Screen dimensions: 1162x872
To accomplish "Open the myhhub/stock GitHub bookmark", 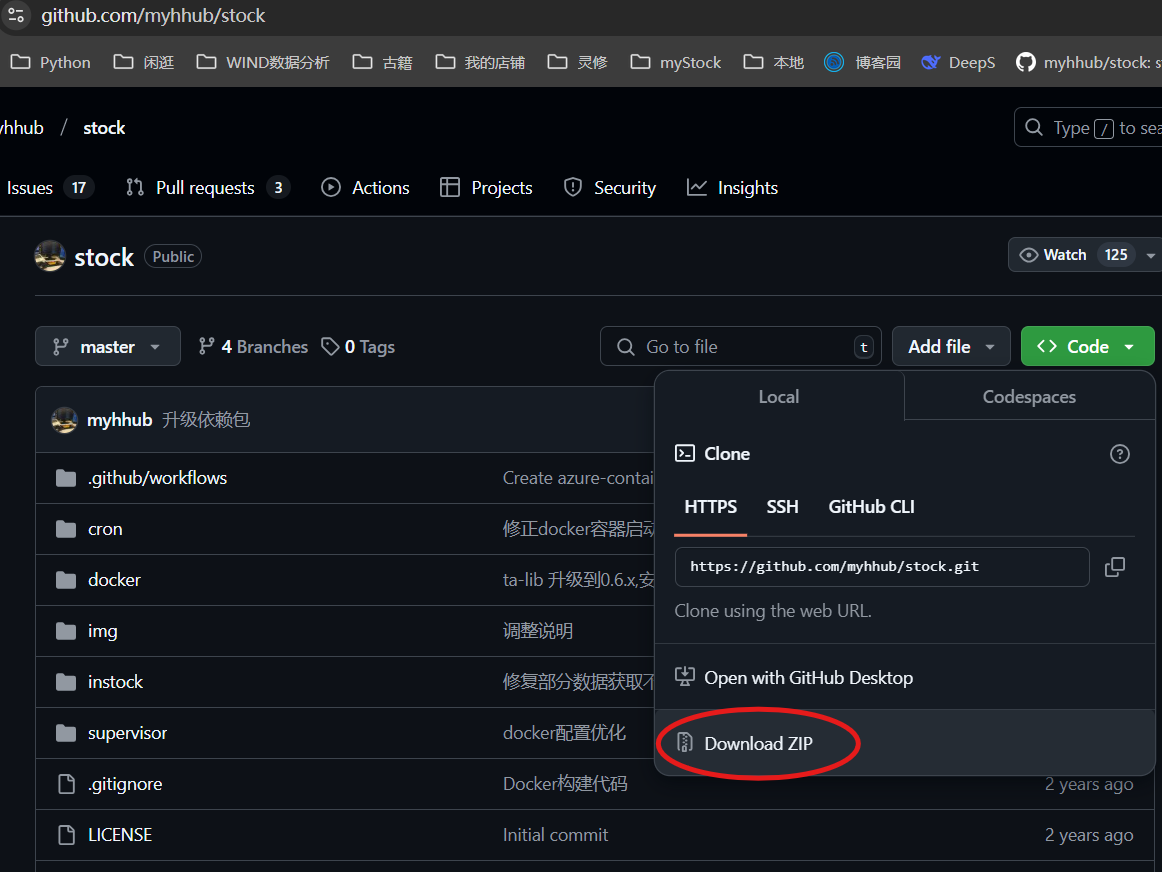I will click(1088, 62).
